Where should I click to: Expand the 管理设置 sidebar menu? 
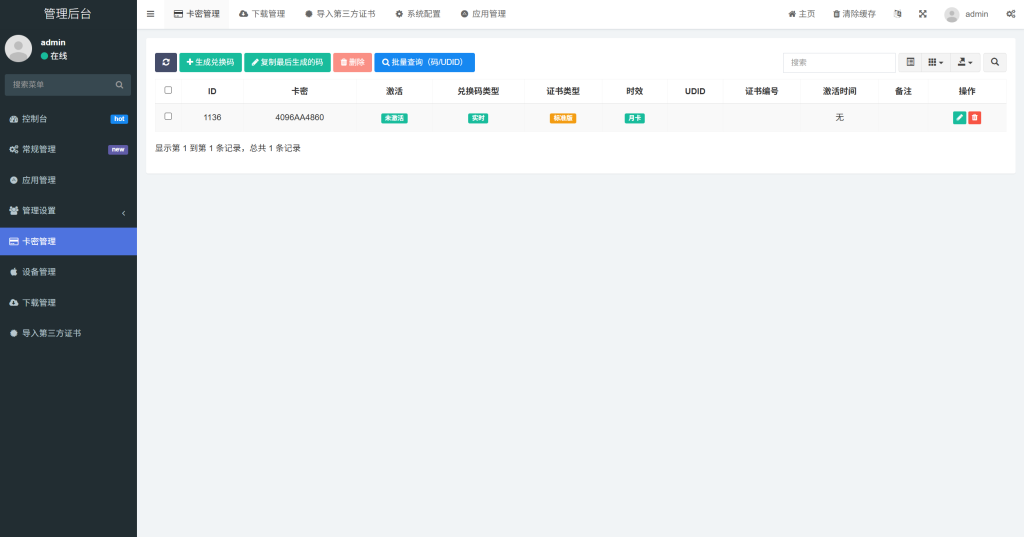68,211
